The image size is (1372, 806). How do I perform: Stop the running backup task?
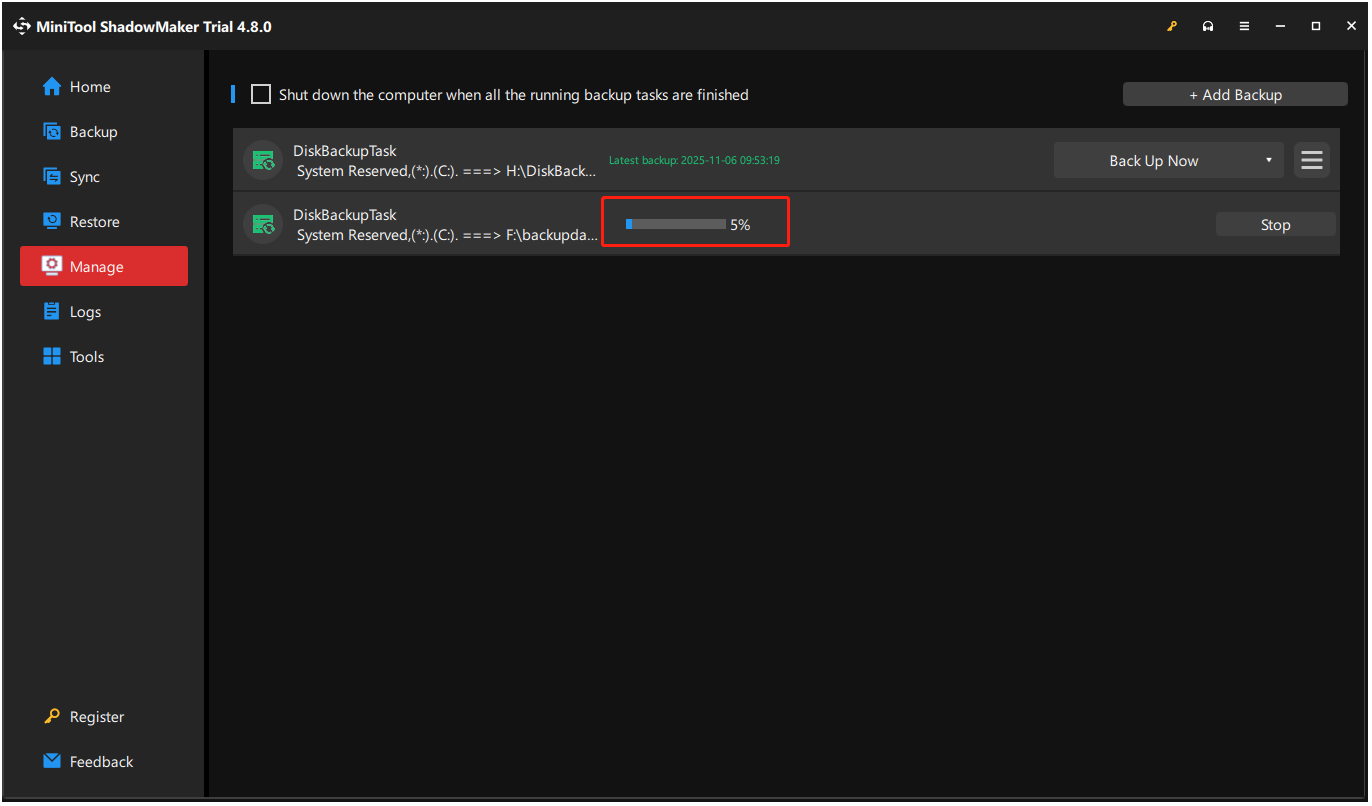point(1275,224)
